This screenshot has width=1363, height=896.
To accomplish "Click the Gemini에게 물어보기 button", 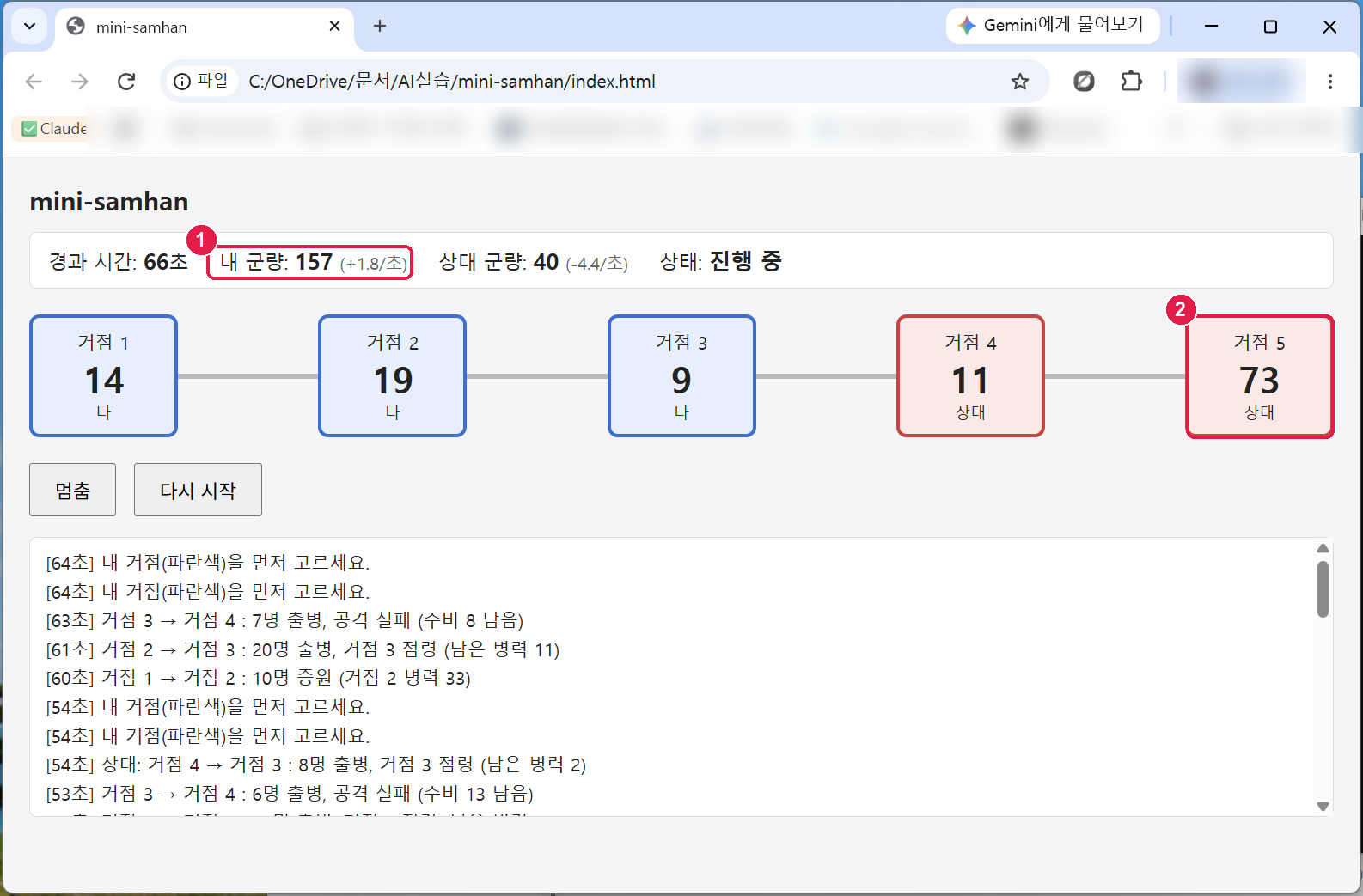I will coord(1053,26).
